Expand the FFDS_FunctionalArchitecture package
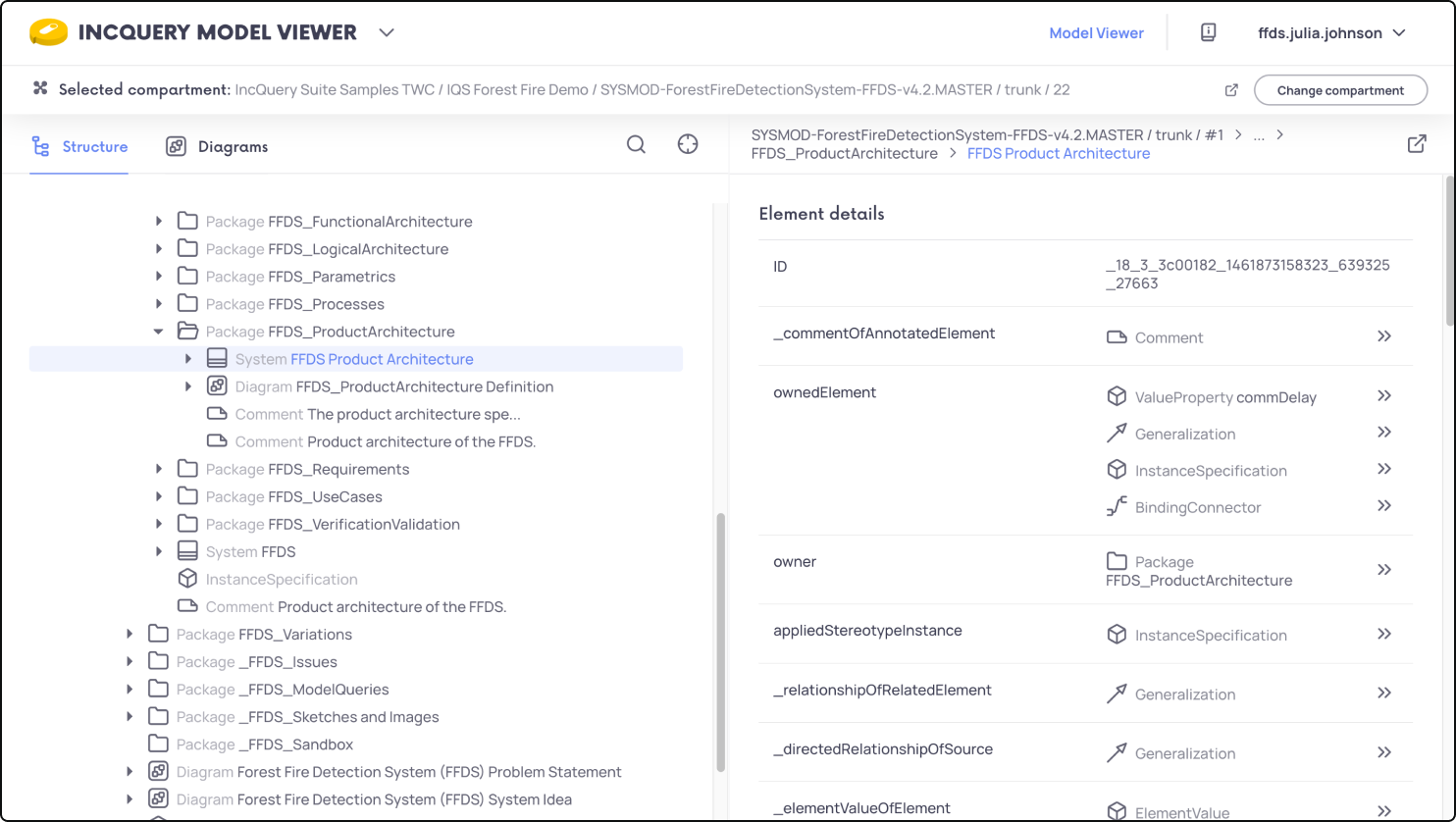Screen dimensions: 1456x822 (x=159, y=222)
